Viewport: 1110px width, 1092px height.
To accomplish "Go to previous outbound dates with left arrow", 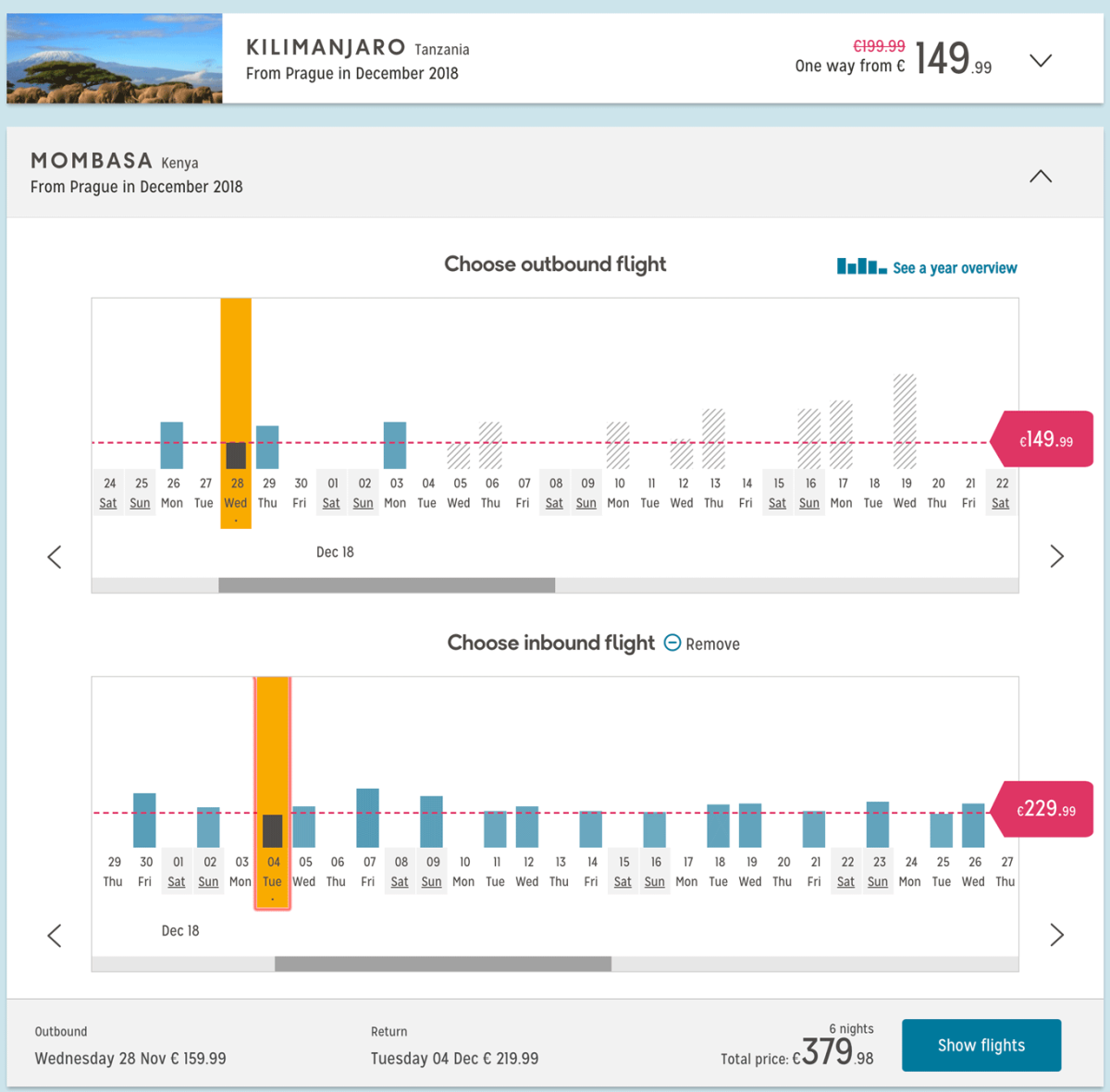I will (x=55, y=557).
